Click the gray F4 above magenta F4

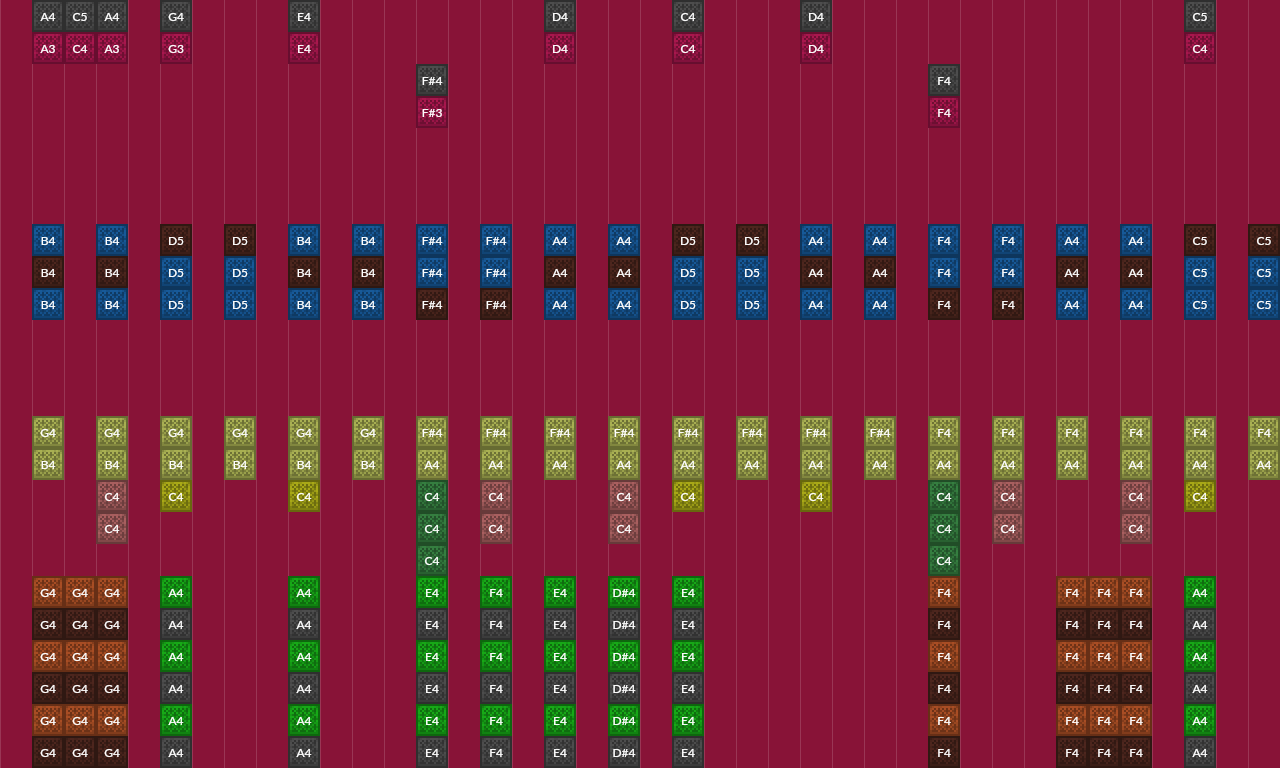(944, 81)
